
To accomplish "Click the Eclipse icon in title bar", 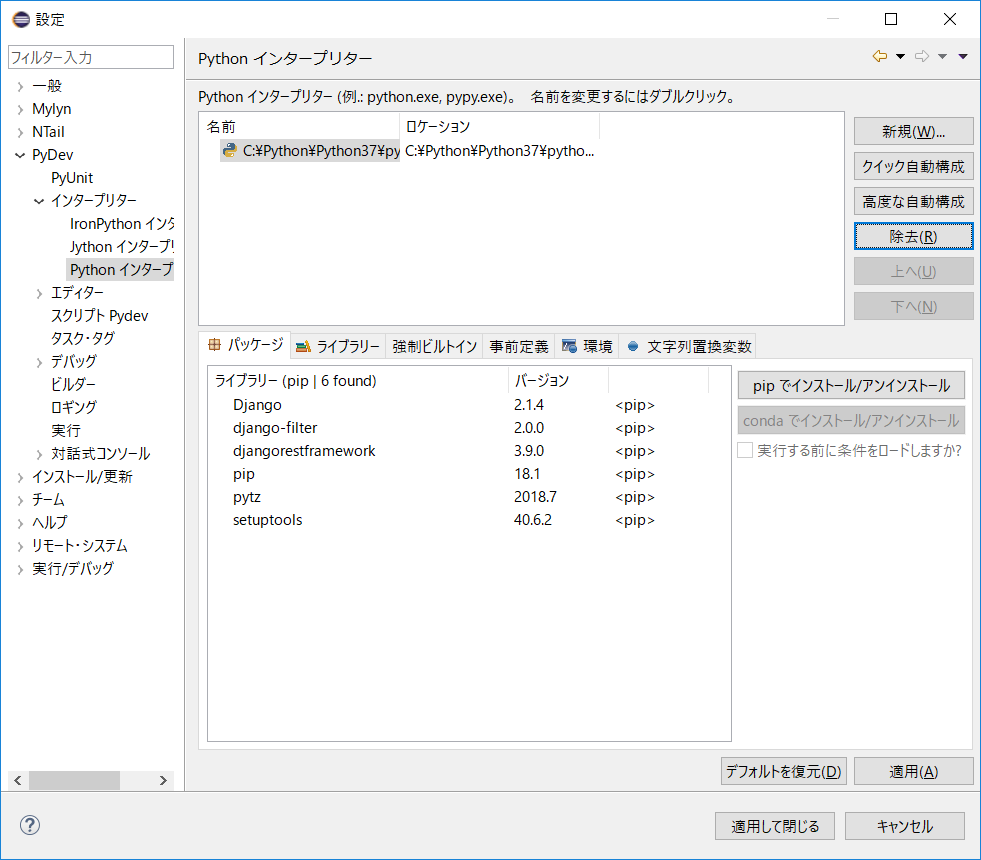I will click(x=21, y=19).
